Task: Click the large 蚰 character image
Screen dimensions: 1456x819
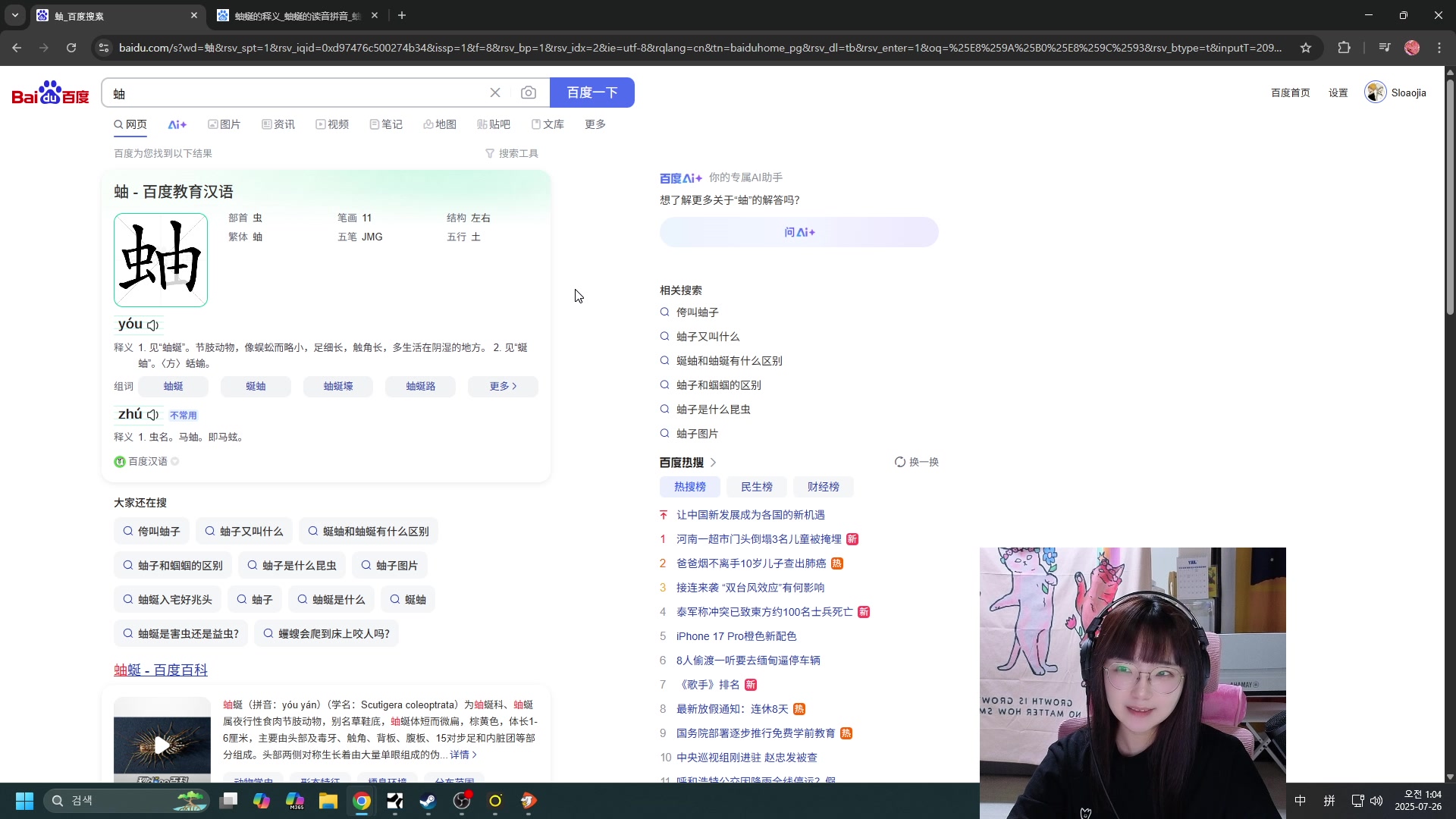Action: pos(161,260)
